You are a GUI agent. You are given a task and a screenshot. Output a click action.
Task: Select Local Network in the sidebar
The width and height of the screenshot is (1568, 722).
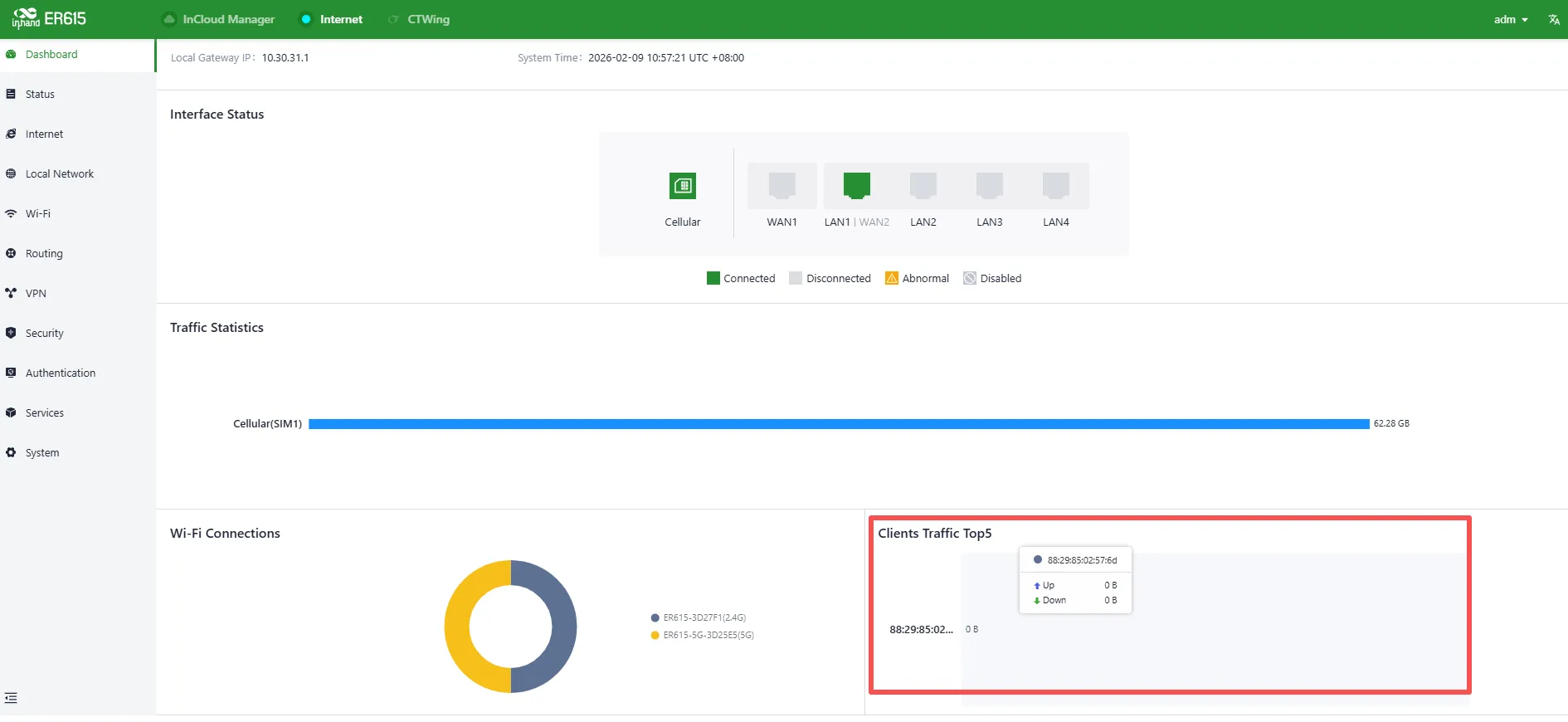(78, 174)
